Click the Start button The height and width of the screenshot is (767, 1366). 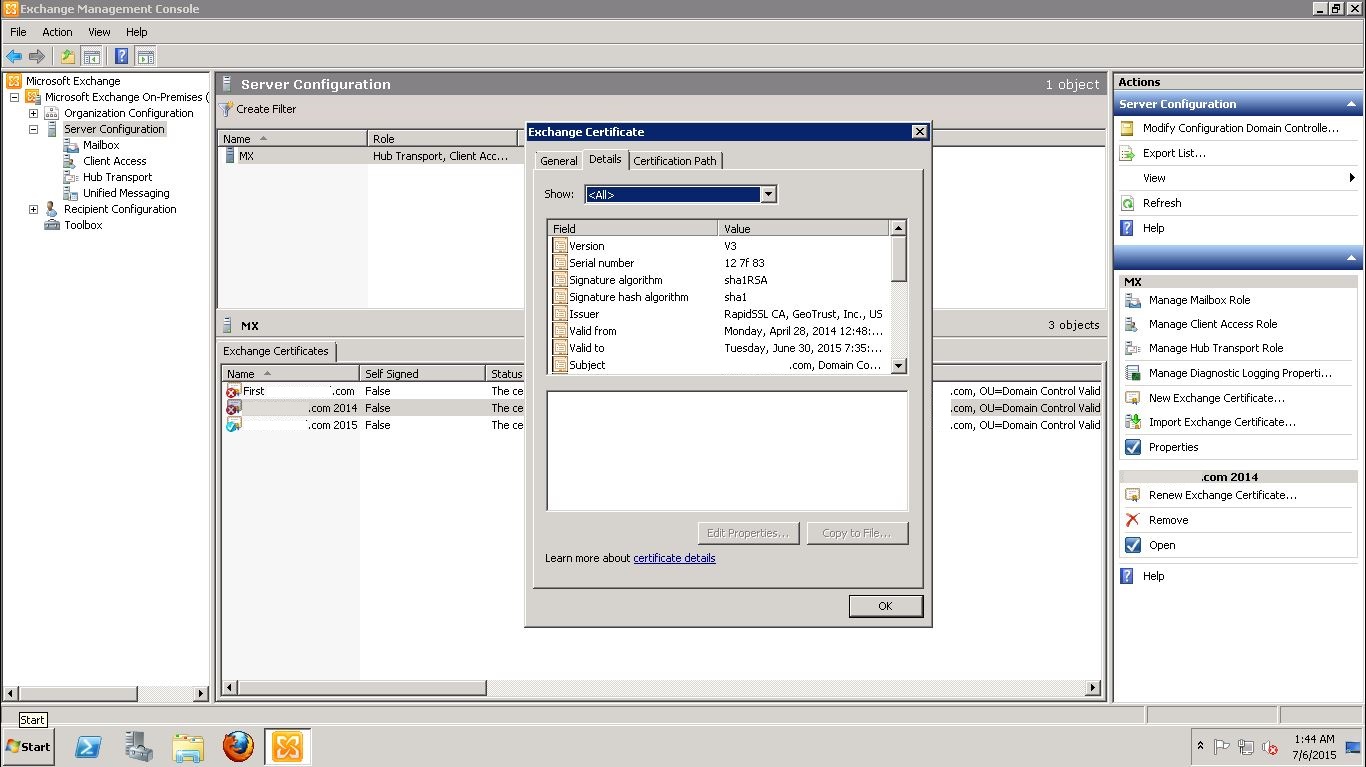[29, 746]
